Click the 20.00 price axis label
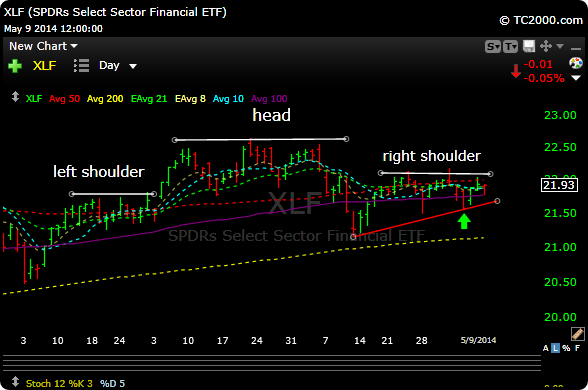Screen dimensions: 588x390 click(x=560, y=317)
